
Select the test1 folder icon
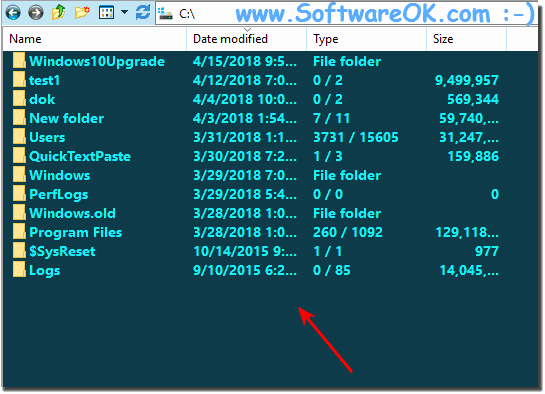(x=19, y=80)
